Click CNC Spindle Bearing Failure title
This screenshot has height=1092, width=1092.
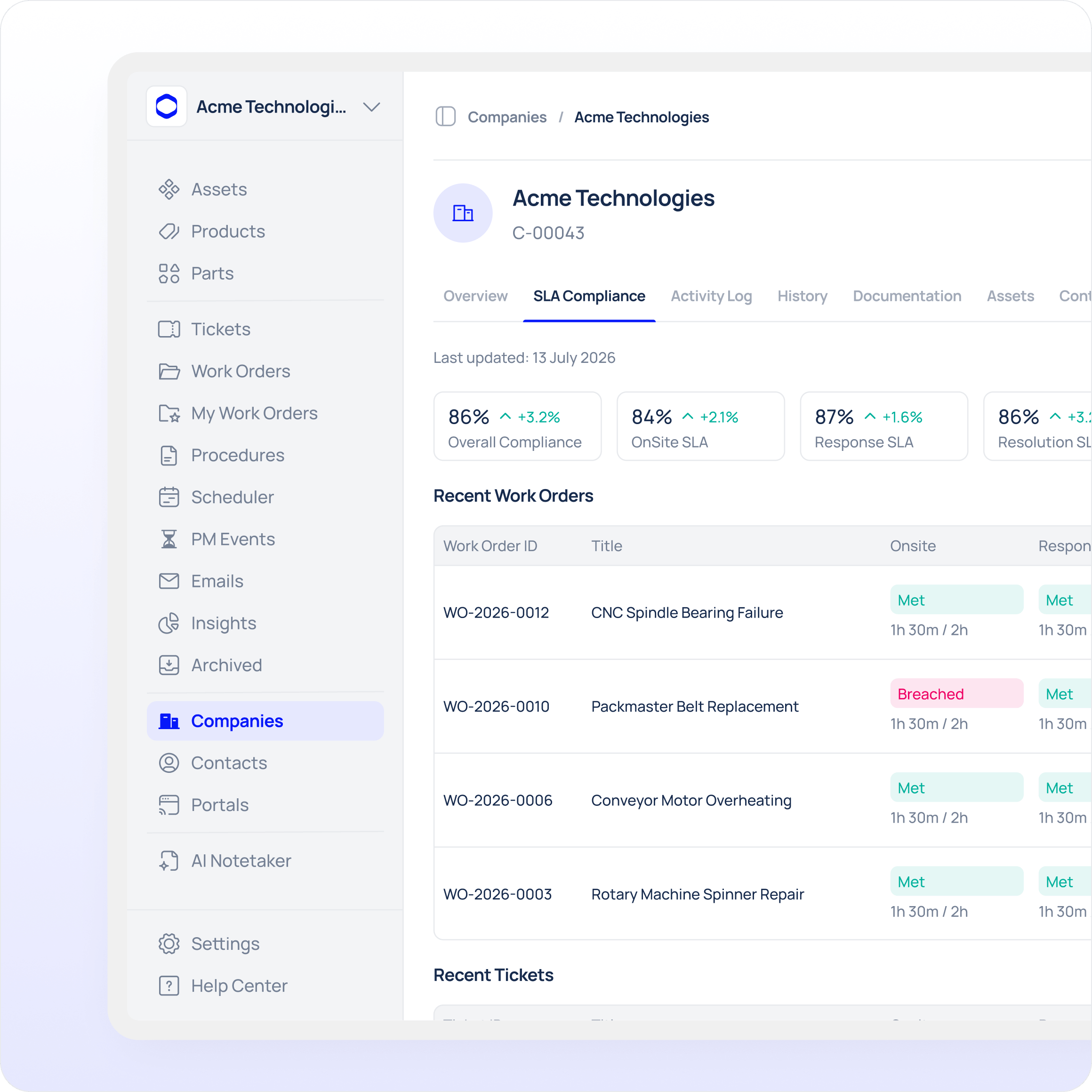click(x=687, y=613)
